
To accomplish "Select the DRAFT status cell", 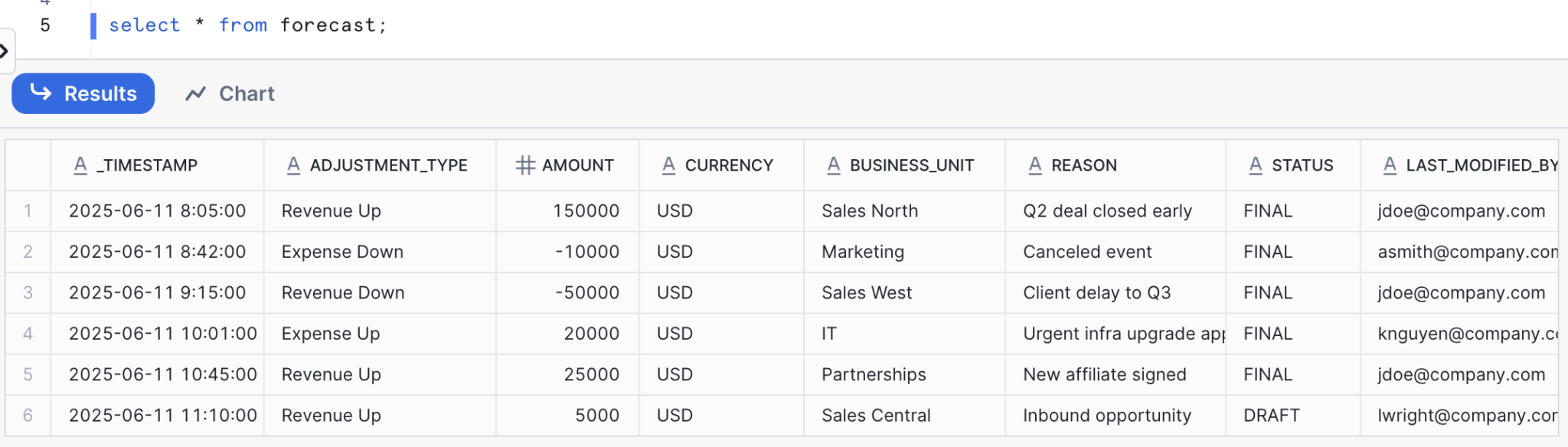I will pos(1271,416).
